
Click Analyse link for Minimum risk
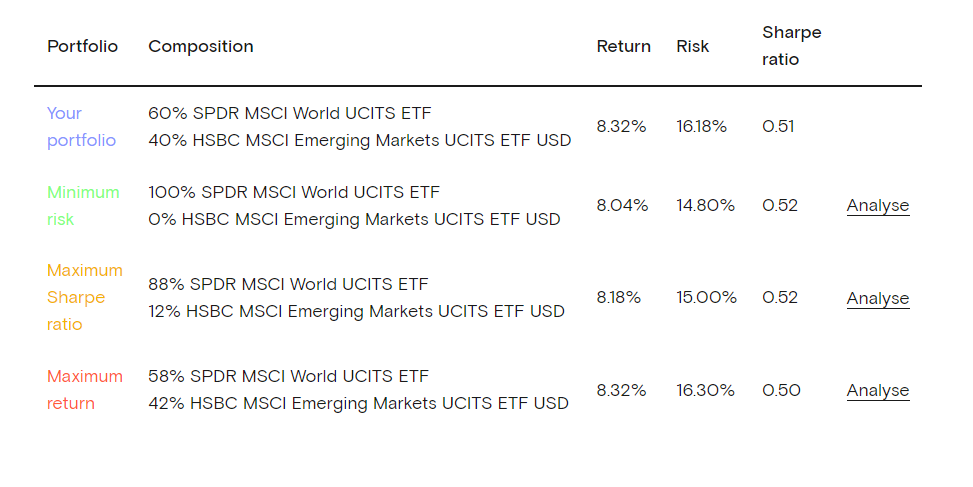(x=877, y=206)
